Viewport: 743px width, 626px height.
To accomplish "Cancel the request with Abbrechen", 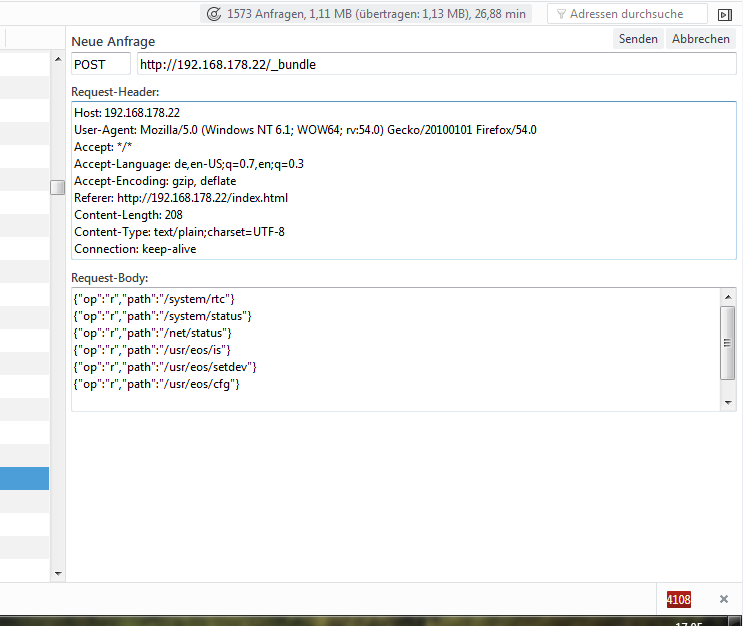I will point(701,39).
